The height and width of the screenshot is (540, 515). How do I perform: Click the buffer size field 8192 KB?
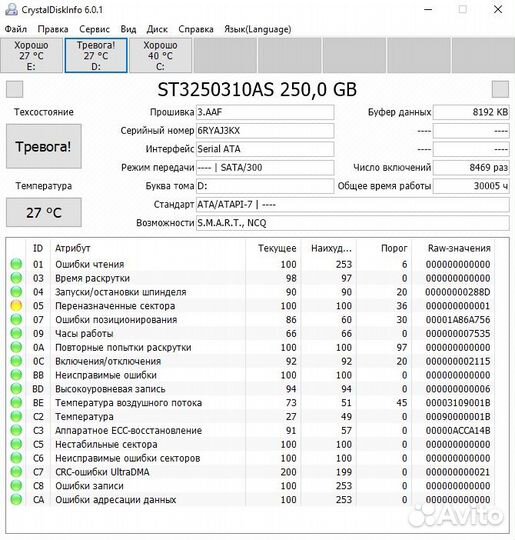[x=471, y=112]
